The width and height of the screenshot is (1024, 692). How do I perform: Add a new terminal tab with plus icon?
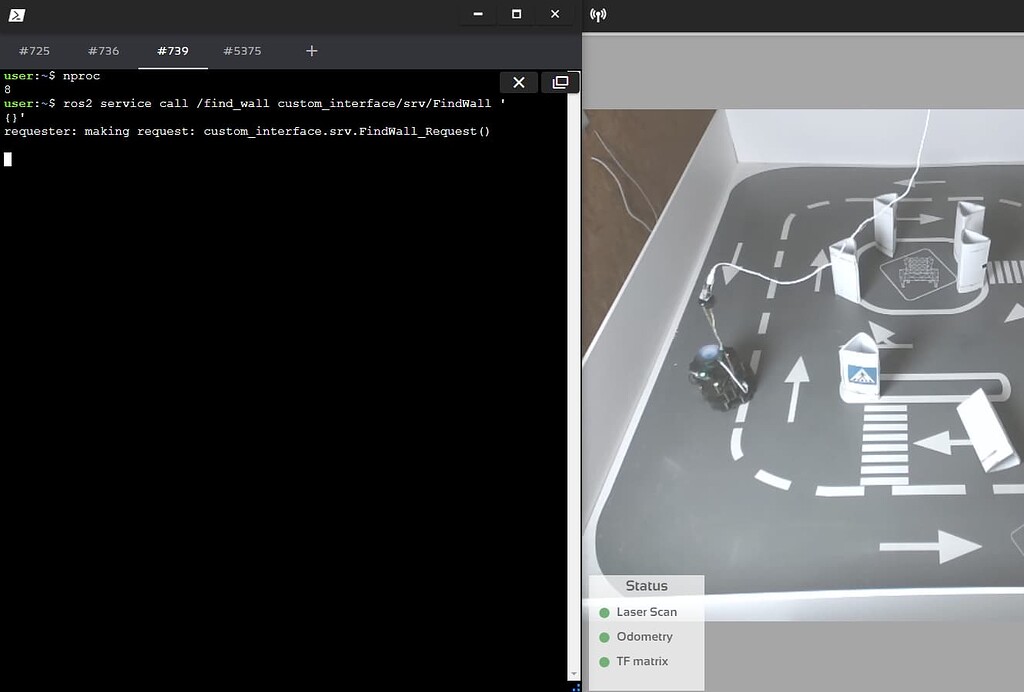(312, 51)
